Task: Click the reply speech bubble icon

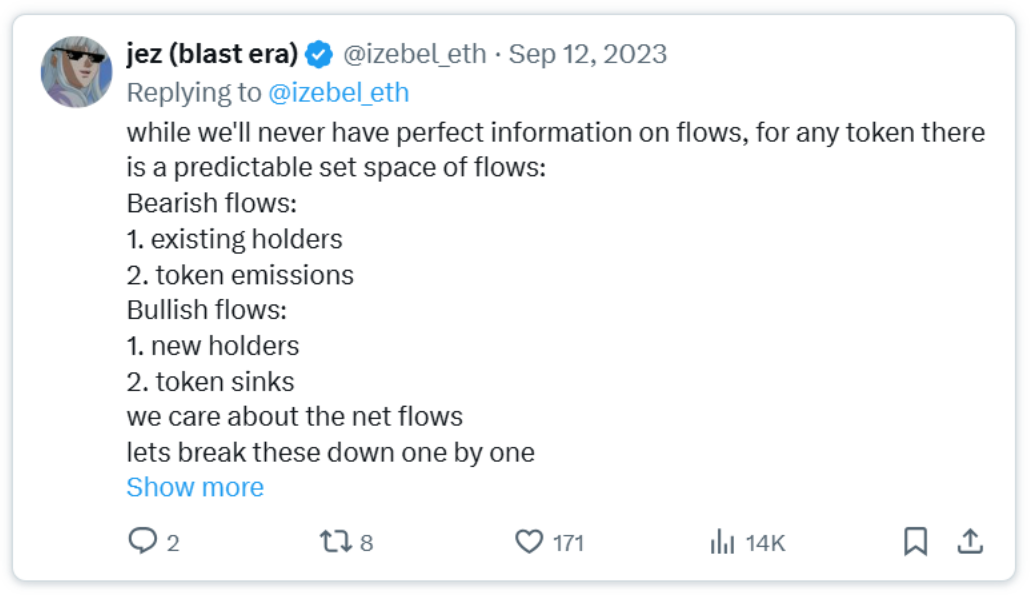Action: [x=142, y=542]
